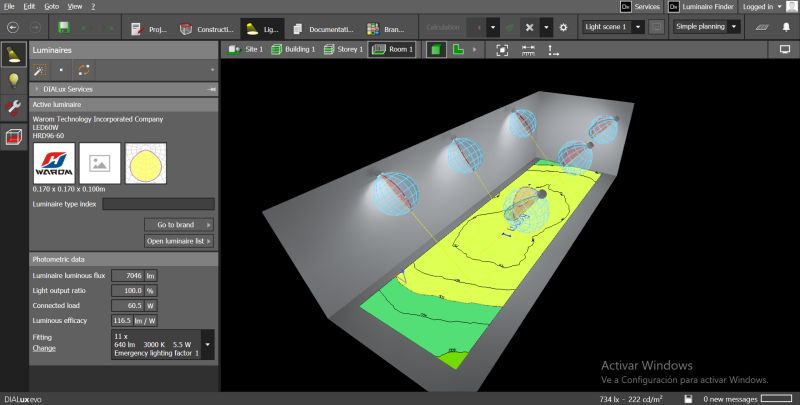Toggle the floor plan view button
Viewport: 800px width, 405px height.
pos(459,49)
